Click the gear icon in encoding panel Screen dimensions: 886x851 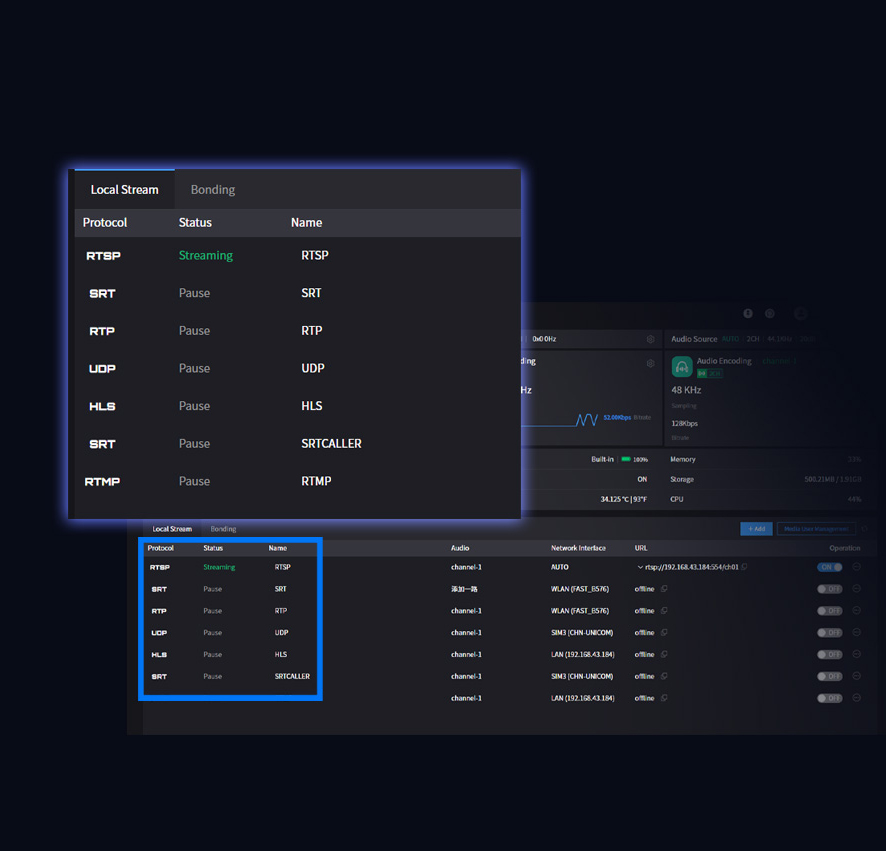(x=650, y=363)
